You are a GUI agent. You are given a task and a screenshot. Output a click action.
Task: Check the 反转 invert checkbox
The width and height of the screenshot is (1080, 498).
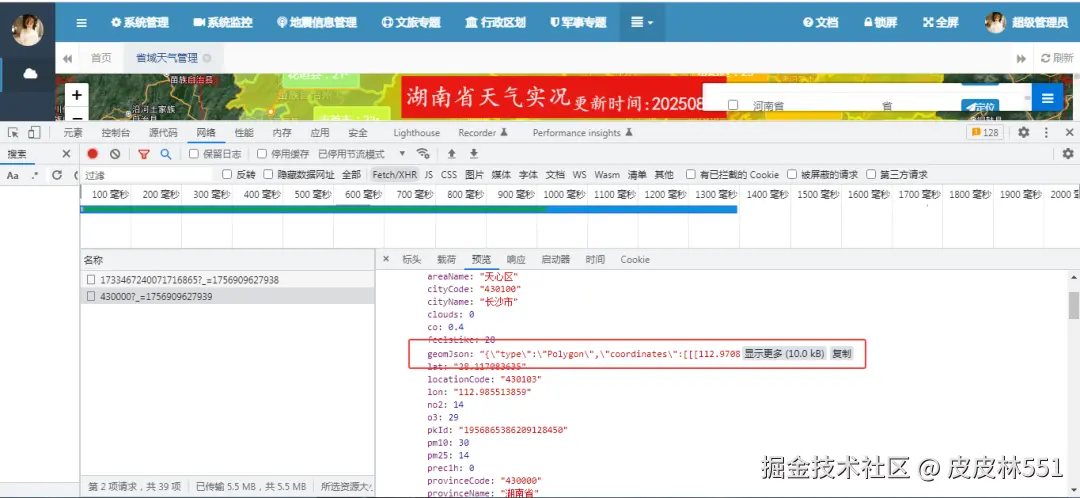[x=227, y=174]
